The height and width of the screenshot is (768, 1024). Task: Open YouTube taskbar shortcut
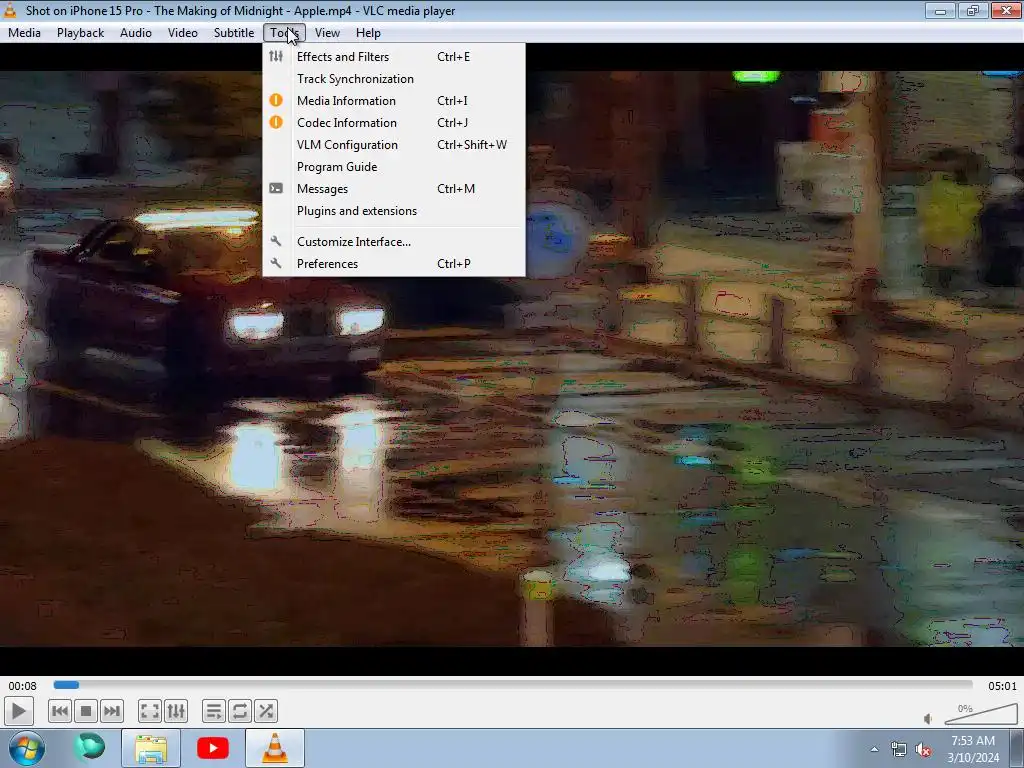pyautogui.click(x=213, y=748)
